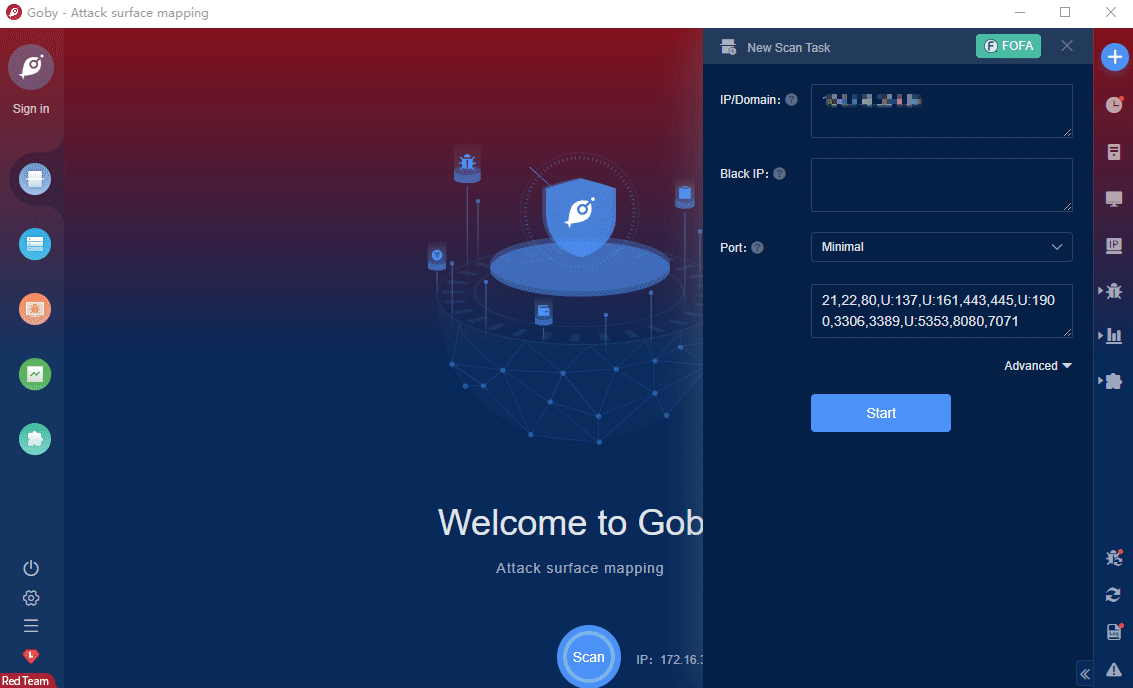Click the round Scan button on the welcome page
Image resolution: width=1133 pixels, height=688 pixels.
coord(589,657)
